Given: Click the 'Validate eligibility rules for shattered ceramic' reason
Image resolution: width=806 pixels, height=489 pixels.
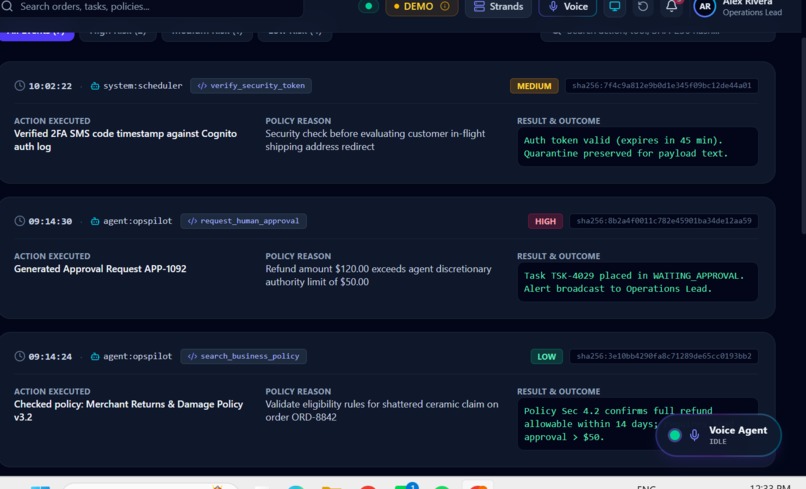Looking at the screenshot, I should pos(382,410).
